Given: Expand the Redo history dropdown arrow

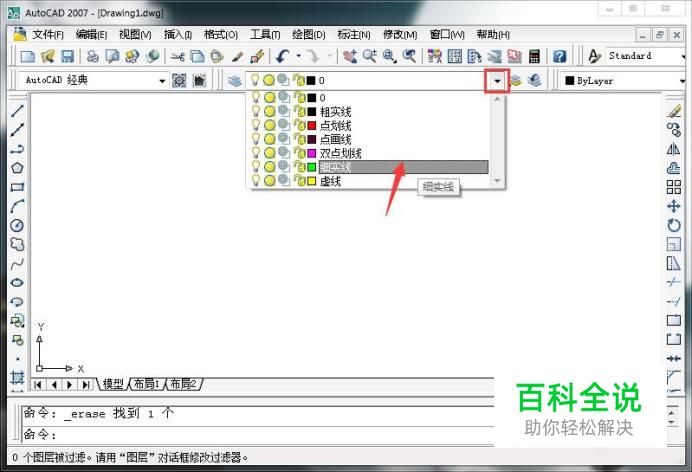Looking at the screenshot, I should [x=329, y=56].
